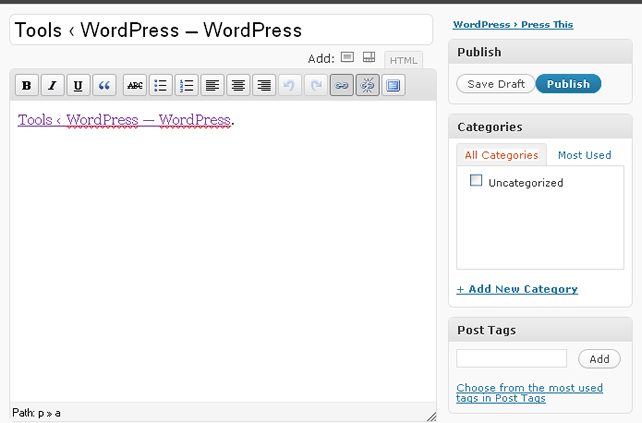The image size is (642, 423).
Task: Add video via second Add icon
Action: tap(369, 57)
